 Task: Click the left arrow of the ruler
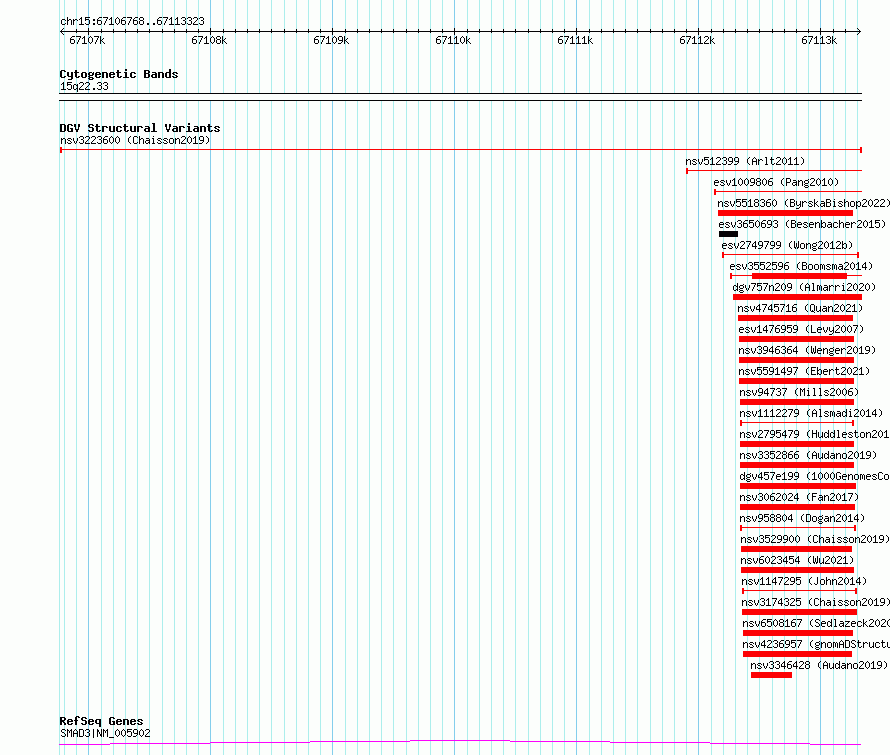[62, 32]
